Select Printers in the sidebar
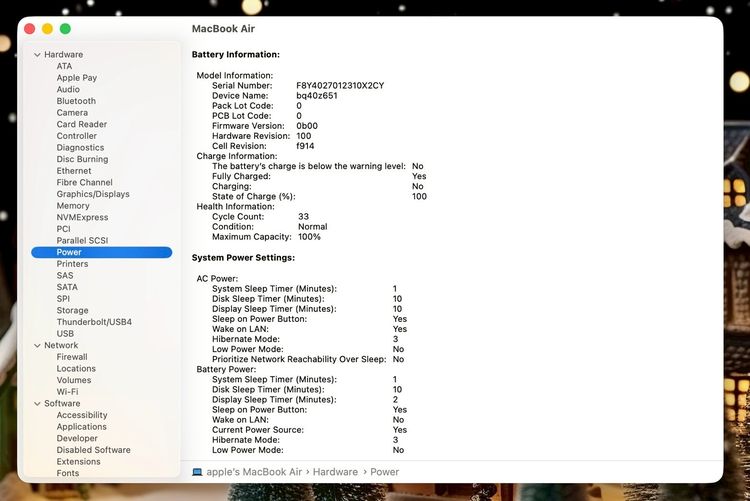The height and width of the screenshot is (501, 750). pyautogui.click(x=72, y=264)
